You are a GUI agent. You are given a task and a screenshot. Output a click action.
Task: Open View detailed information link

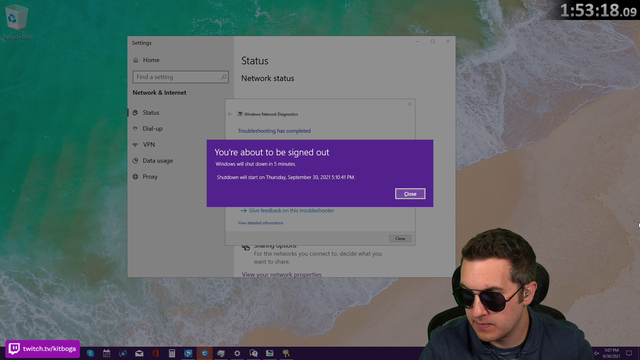tap(260, 223)
